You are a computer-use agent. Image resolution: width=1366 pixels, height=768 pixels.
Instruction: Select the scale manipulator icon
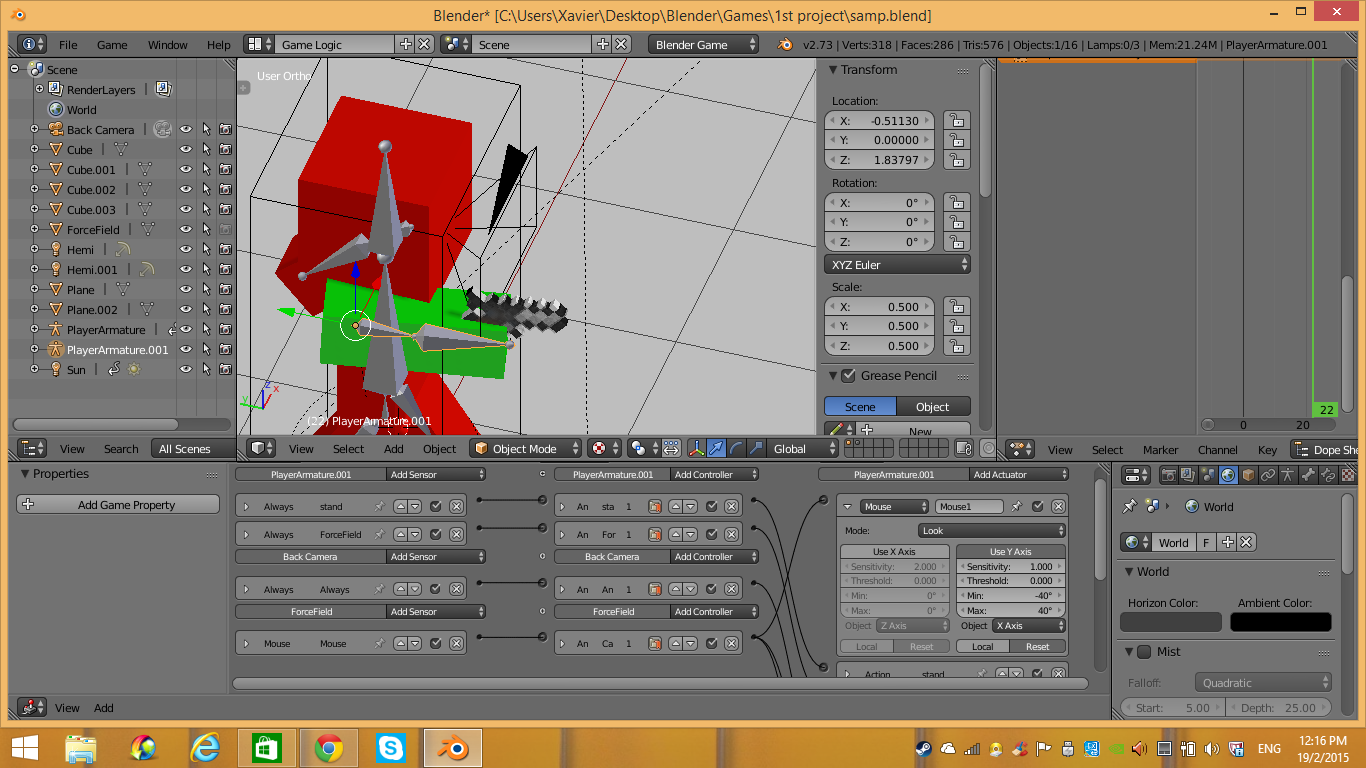pyautogui.click(x=756, y=449)
